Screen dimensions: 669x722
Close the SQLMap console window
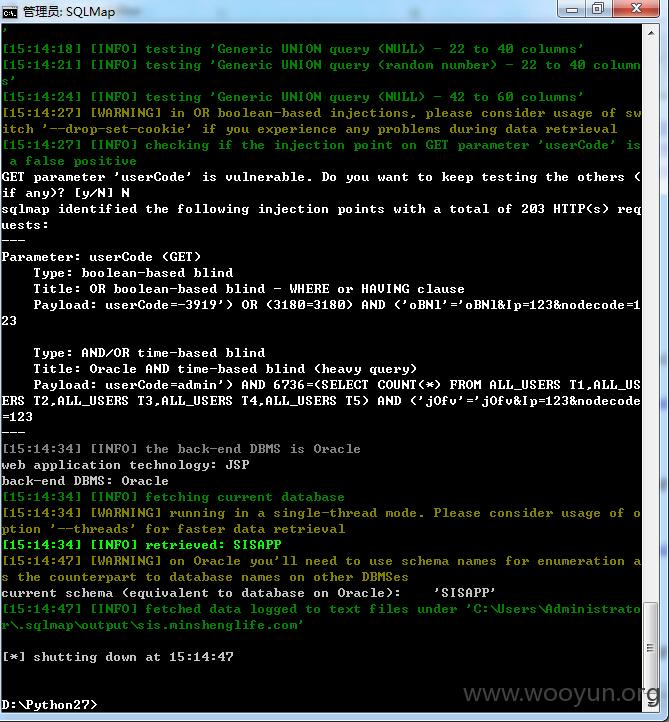pos(636,9)
